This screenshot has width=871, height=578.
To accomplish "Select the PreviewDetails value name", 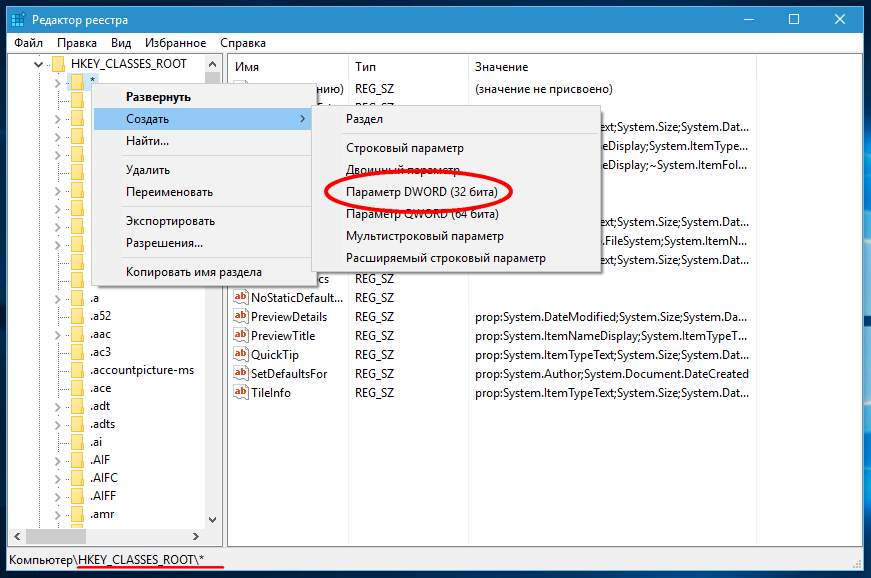I will (x=289, y=317).
